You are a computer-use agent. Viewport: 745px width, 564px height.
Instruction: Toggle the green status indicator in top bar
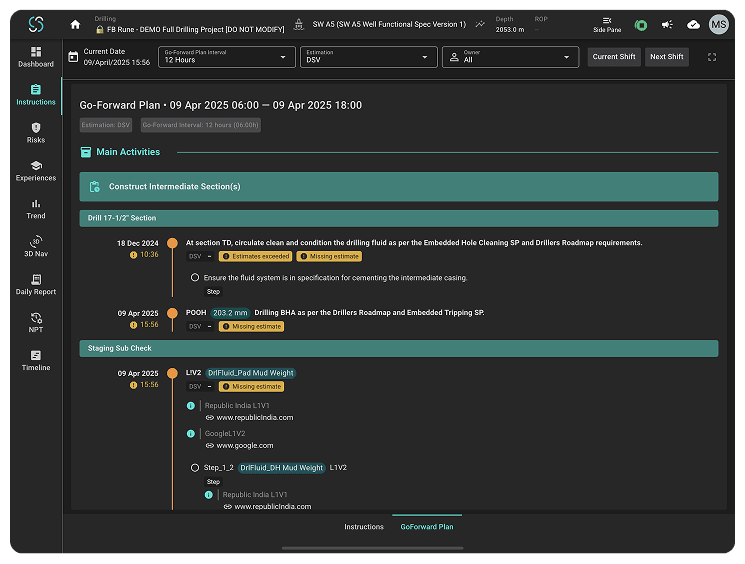pyautogui.click(x=640, y=25)
